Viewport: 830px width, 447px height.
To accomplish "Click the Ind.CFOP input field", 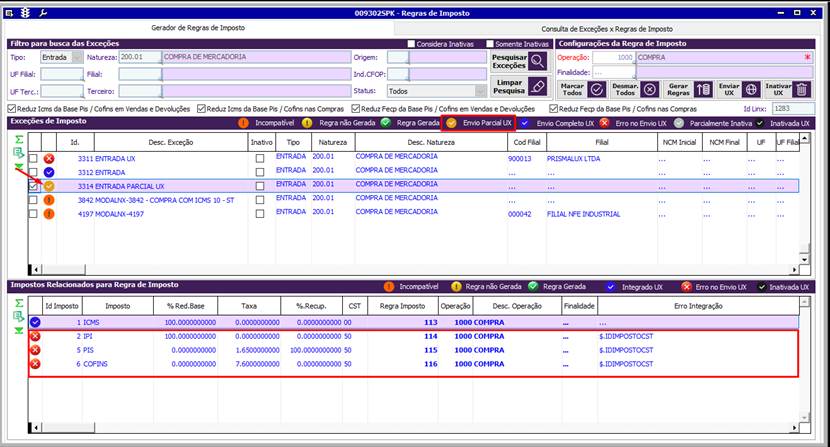I will [398, 74].
